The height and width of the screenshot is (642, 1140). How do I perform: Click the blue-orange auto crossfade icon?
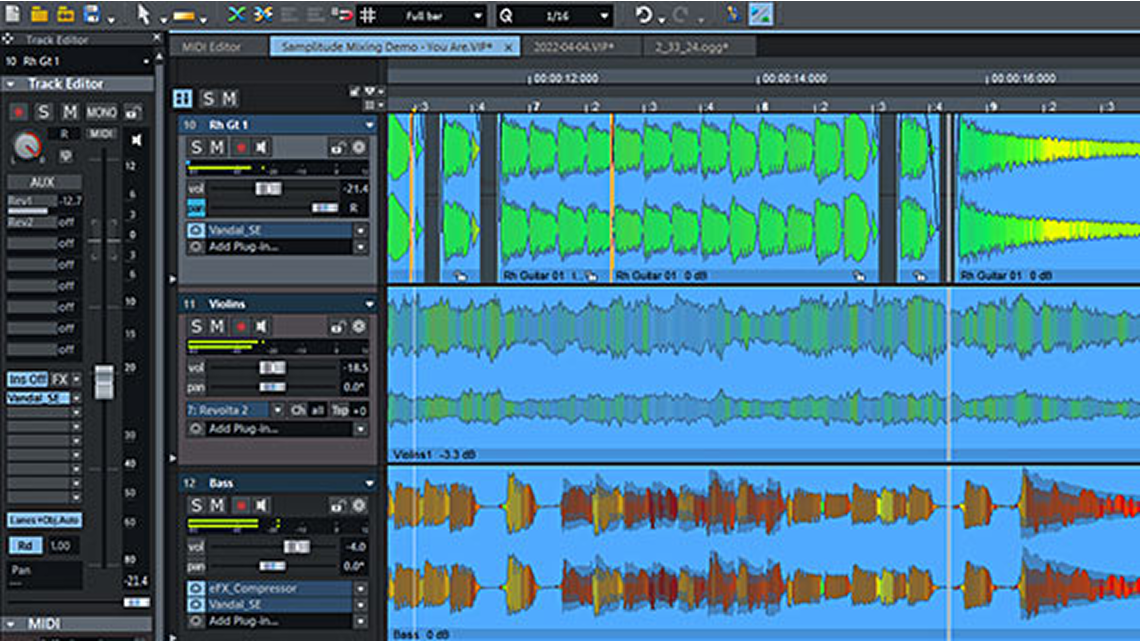[x=263, y=14]
